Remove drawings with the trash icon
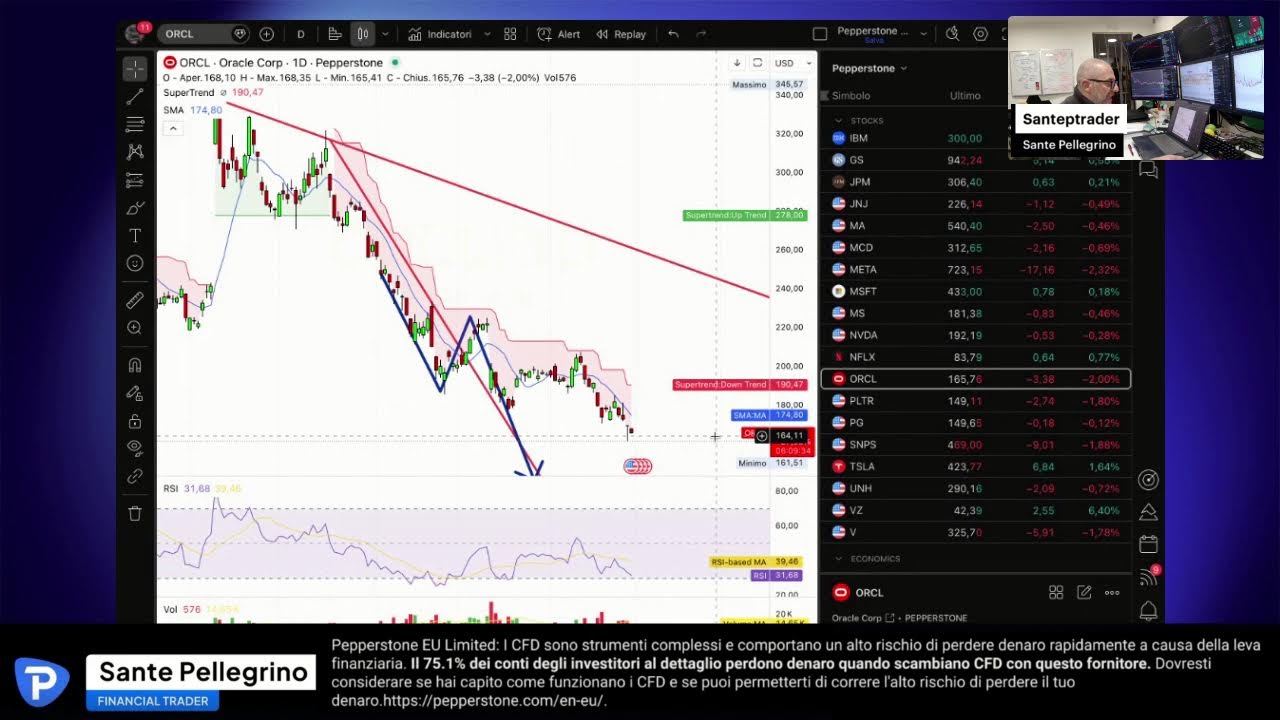The width and height of the screenshot is (1280, 720). (x=135, y=513)
